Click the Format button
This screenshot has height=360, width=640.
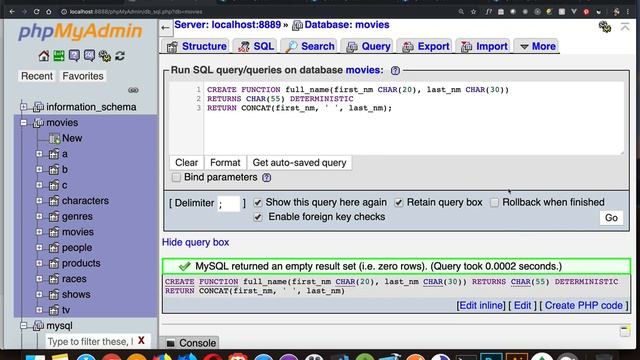[225, 163]
